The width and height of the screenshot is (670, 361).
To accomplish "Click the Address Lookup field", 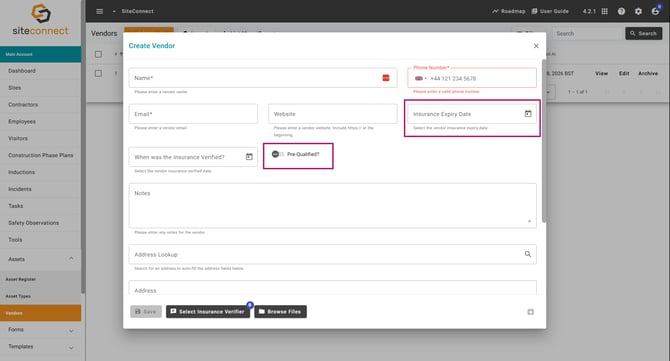I will click(332, 254).
